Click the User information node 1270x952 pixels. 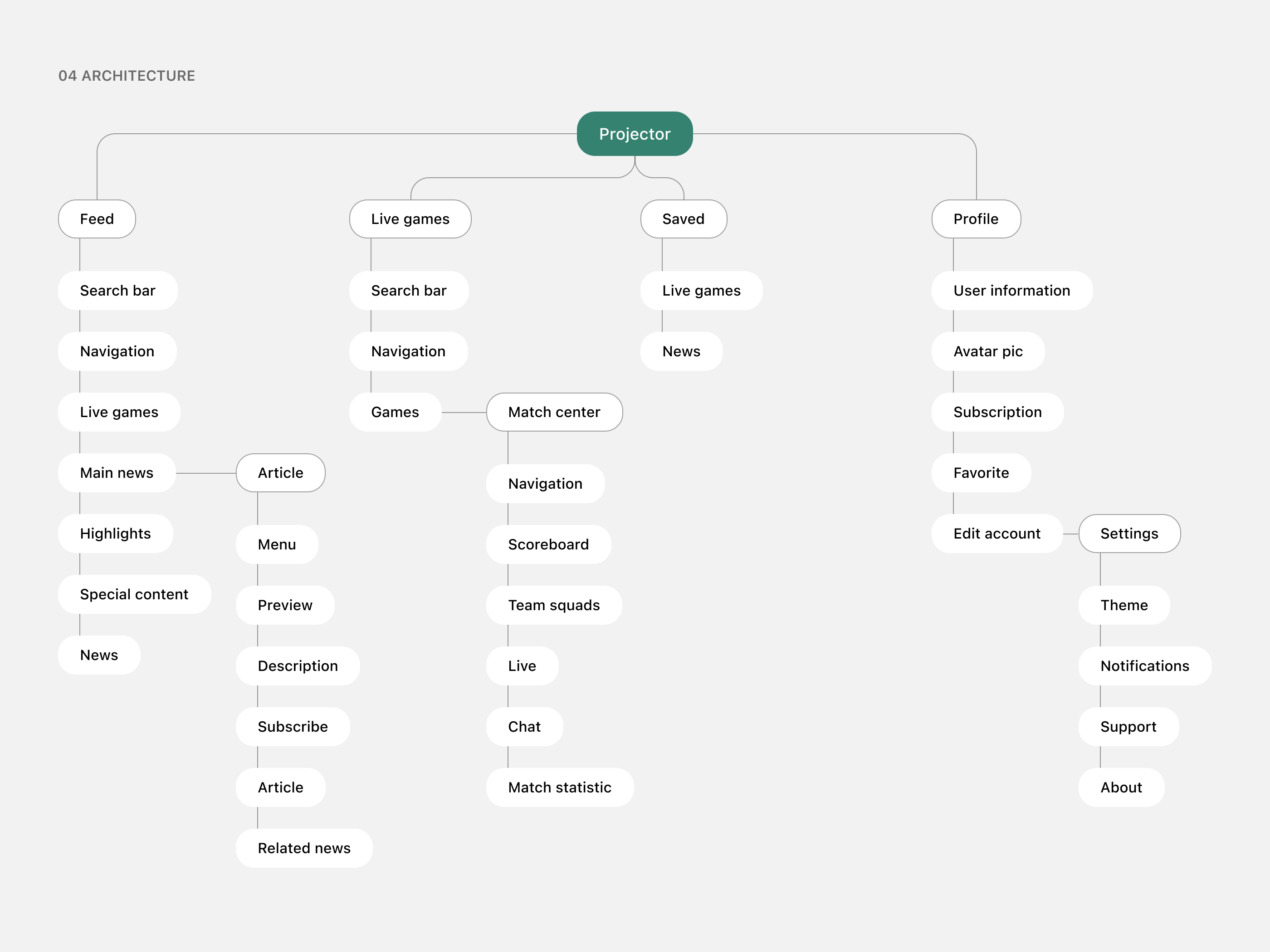pyautogui.click(x=1011, y=291)
